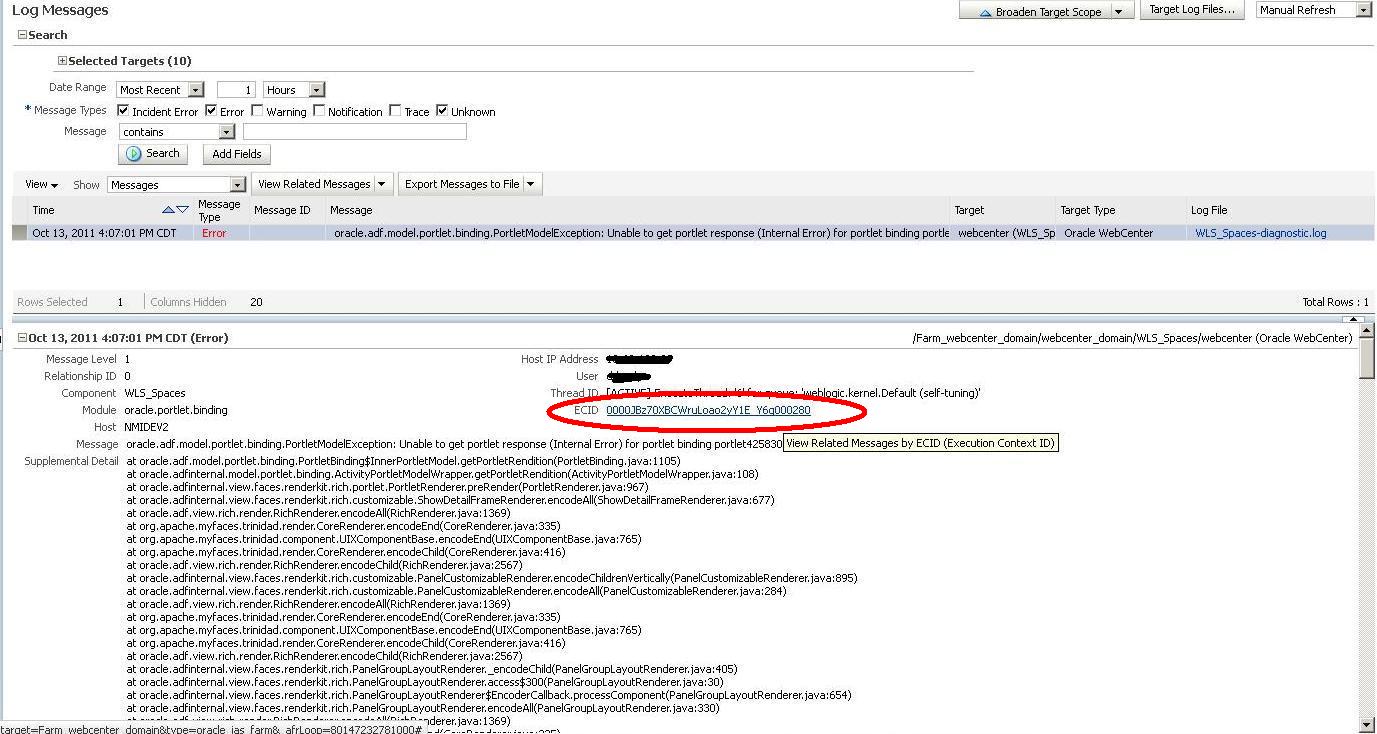The height and width of the screenshot is (734, 1377).
Task: Click the Add Fields button
Action: point(236,154)
